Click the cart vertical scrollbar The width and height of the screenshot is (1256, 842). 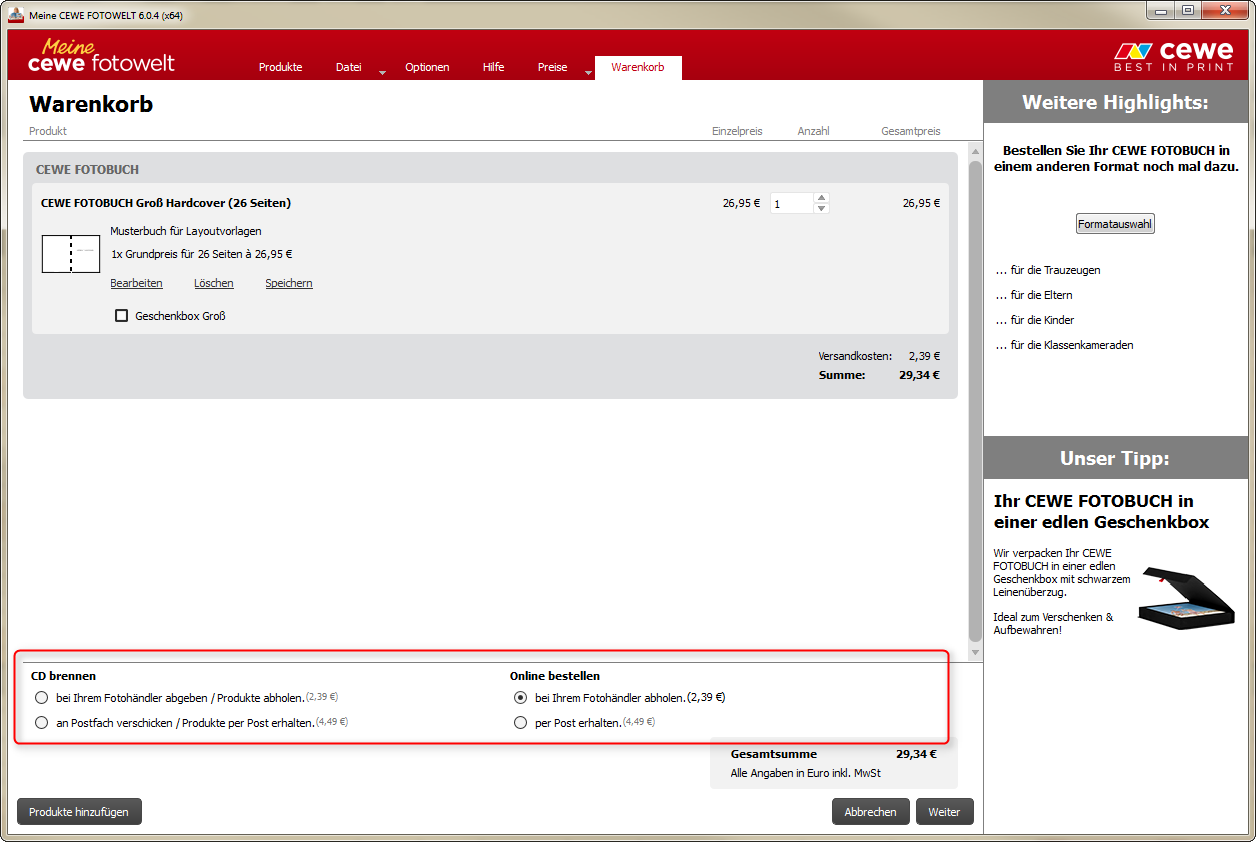pyautogui.click(x=975, y=400)
